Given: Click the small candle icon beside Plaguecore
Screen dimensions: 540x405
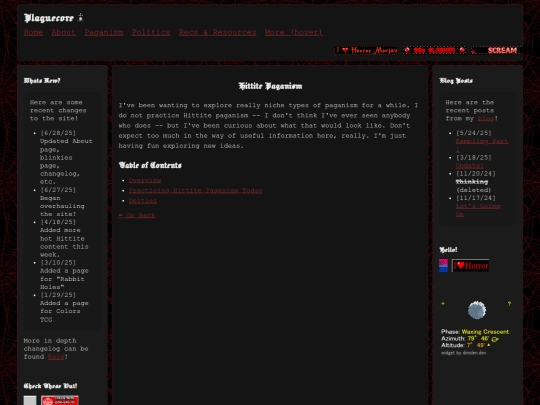Looking at the screenshot, I should [81, 17].
